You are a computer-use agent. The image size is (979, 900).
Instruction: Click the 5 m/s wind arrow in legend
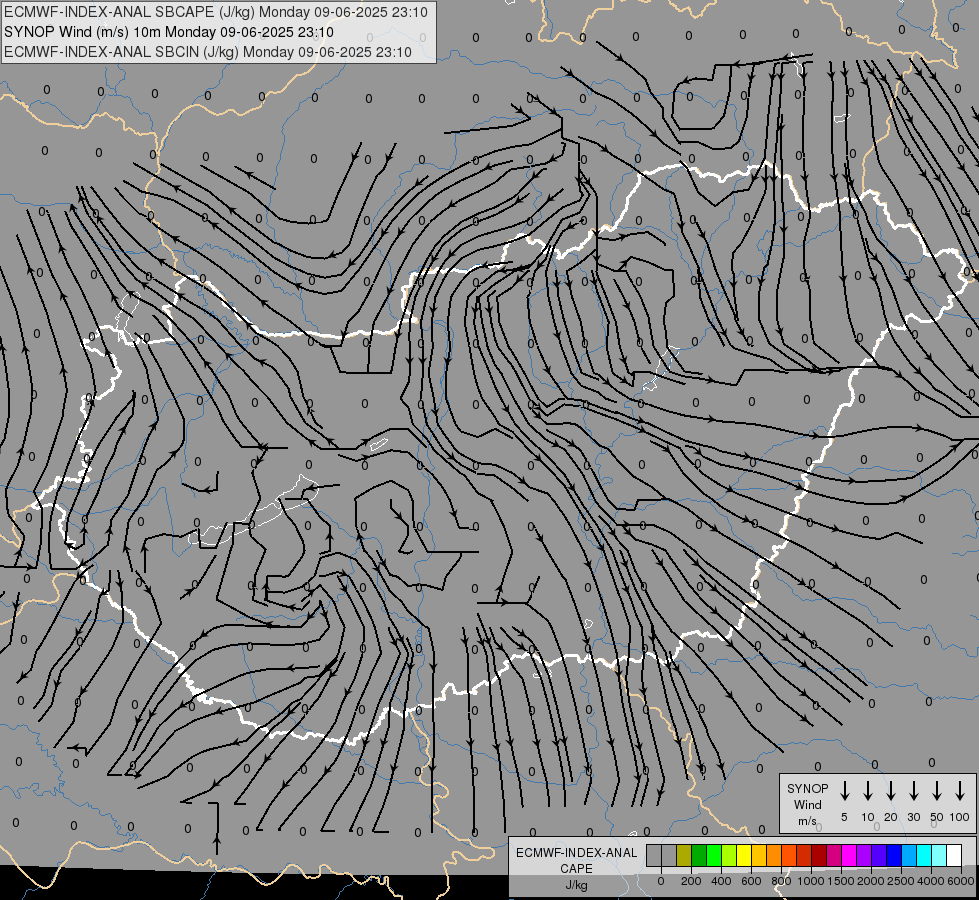pyautogui.click(x=844, y=790)
